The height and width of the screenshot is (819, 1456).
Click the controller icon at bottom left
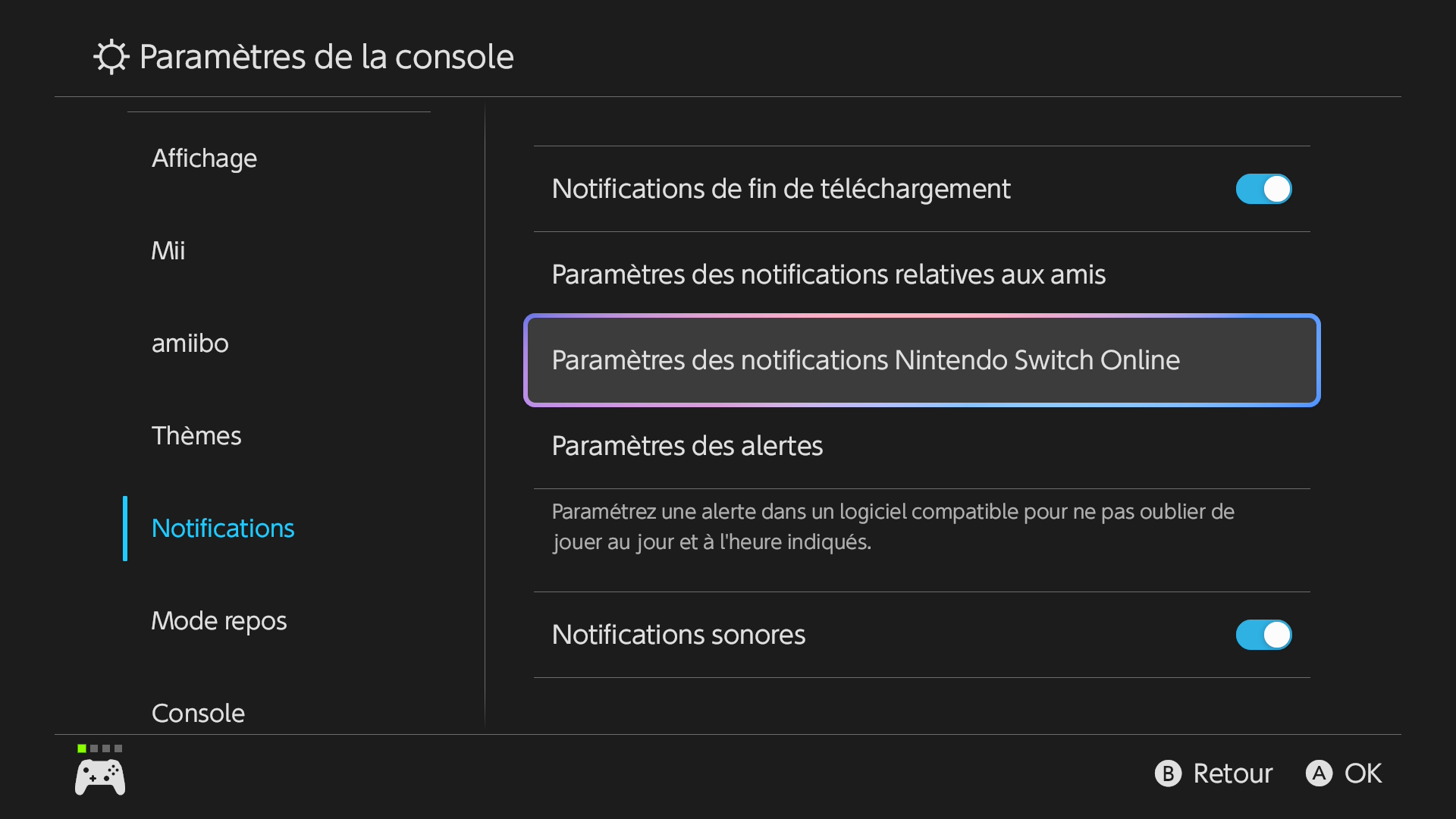pos(100,777)
